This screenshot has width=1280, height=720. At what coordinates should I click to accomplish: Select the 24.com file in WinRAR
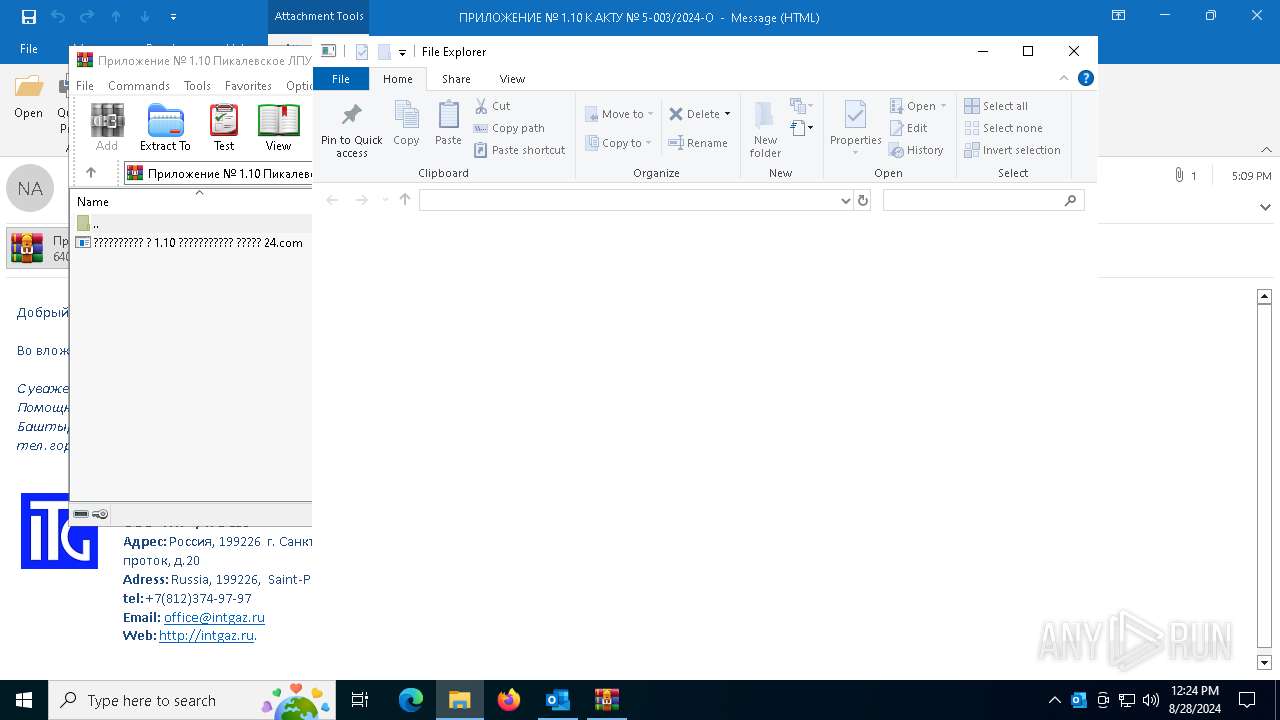(191, 243)
